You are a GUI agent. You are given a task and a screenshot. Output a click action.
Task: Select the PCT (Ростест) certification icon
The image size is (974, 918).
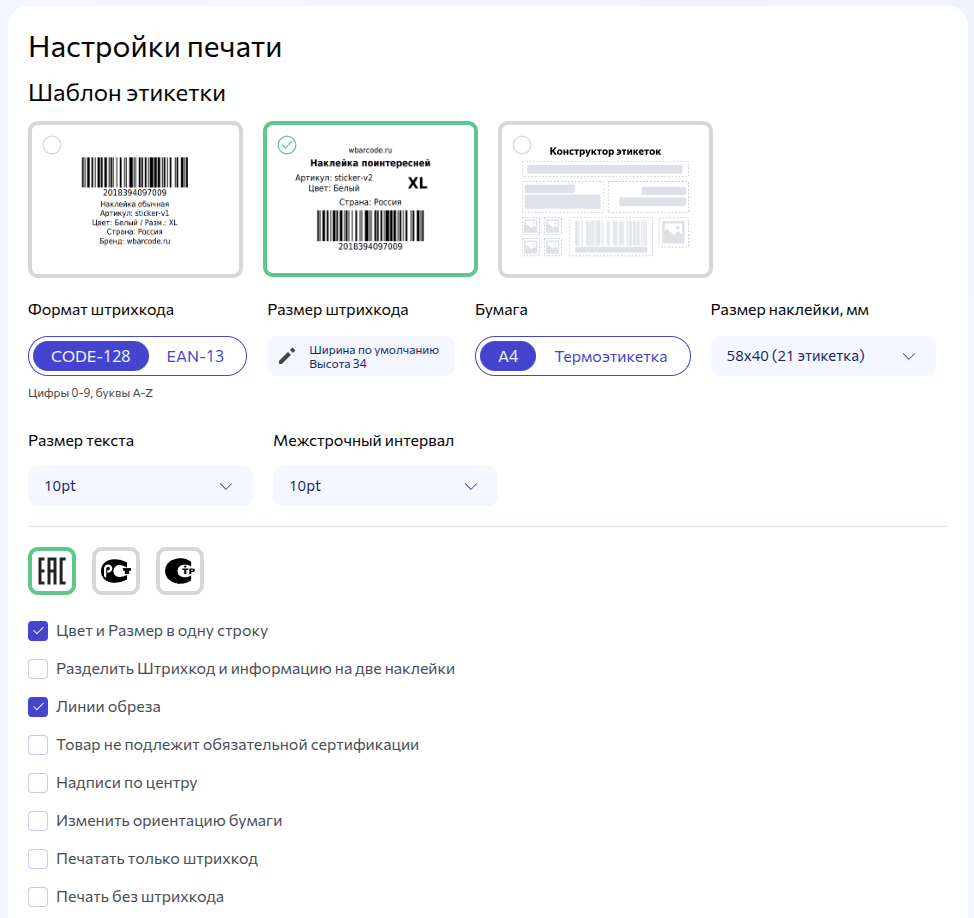115,570
